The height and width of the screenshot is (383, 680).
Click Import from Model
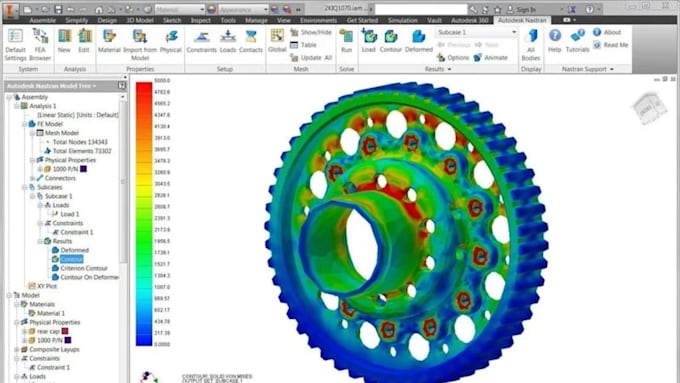[x=140, y=45]
